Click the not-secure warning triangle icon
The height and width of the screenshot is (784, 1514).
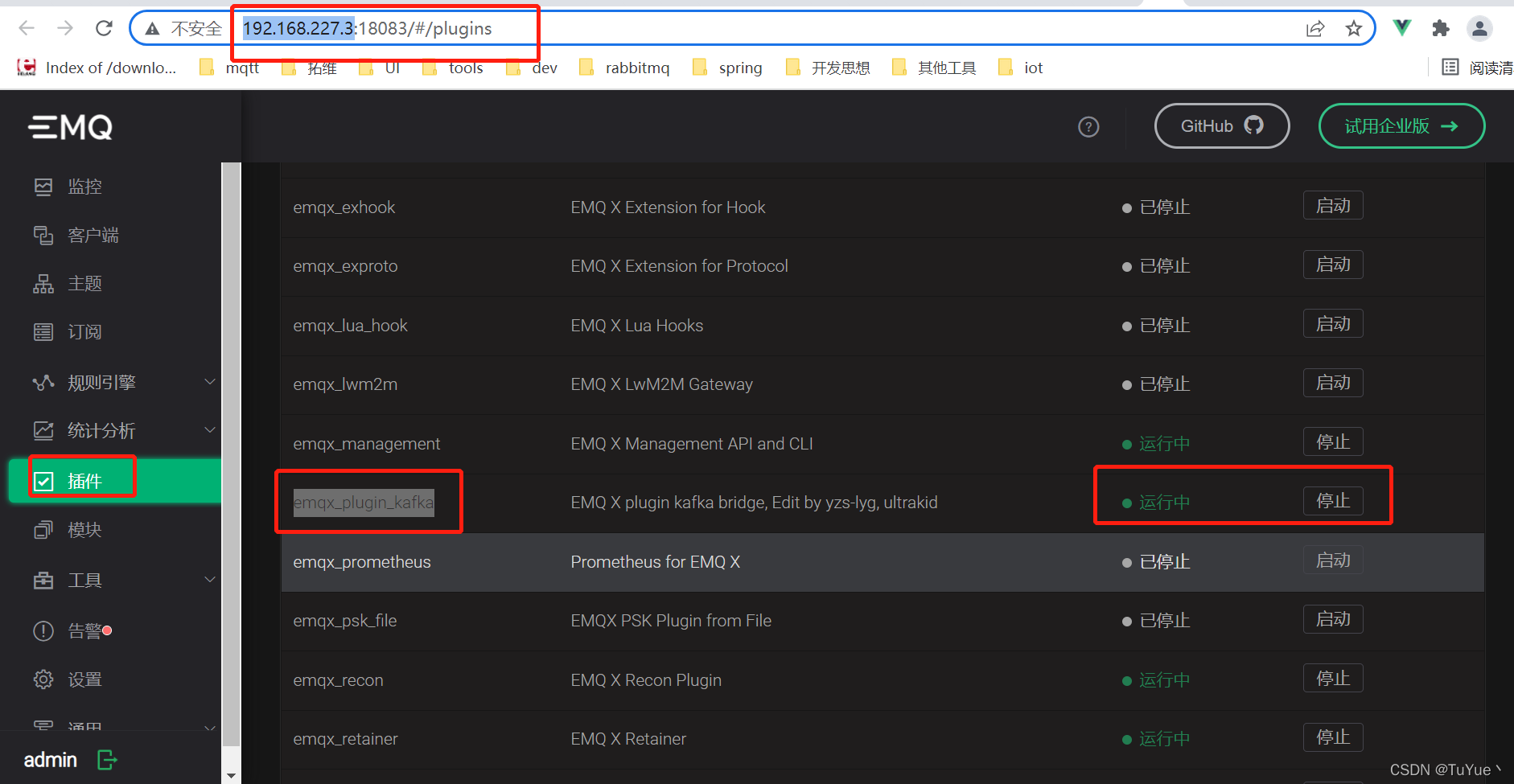pos(152,29)
